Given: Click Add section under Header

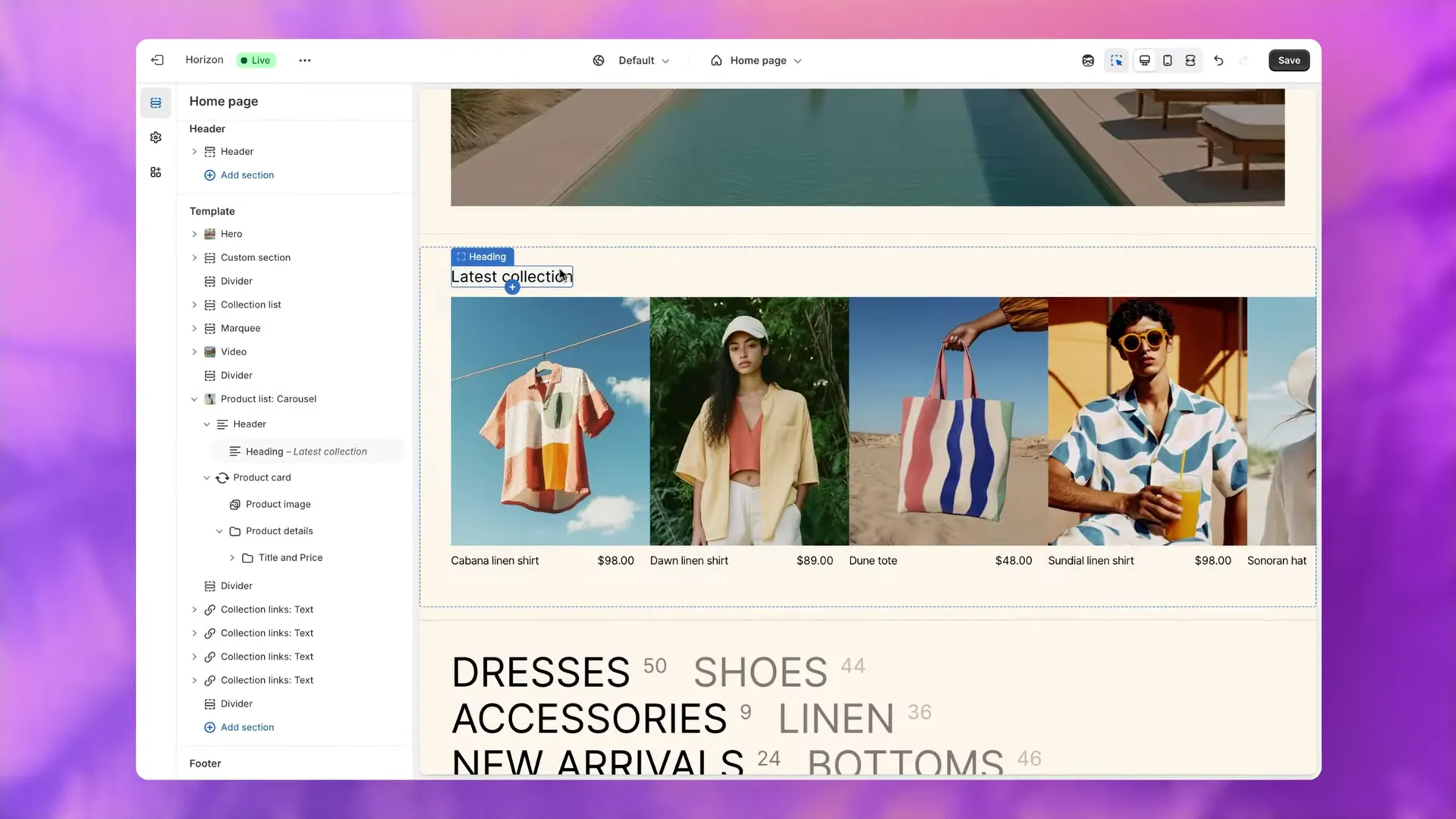Looking at the screenshot, I should click(x=239, y=175).
